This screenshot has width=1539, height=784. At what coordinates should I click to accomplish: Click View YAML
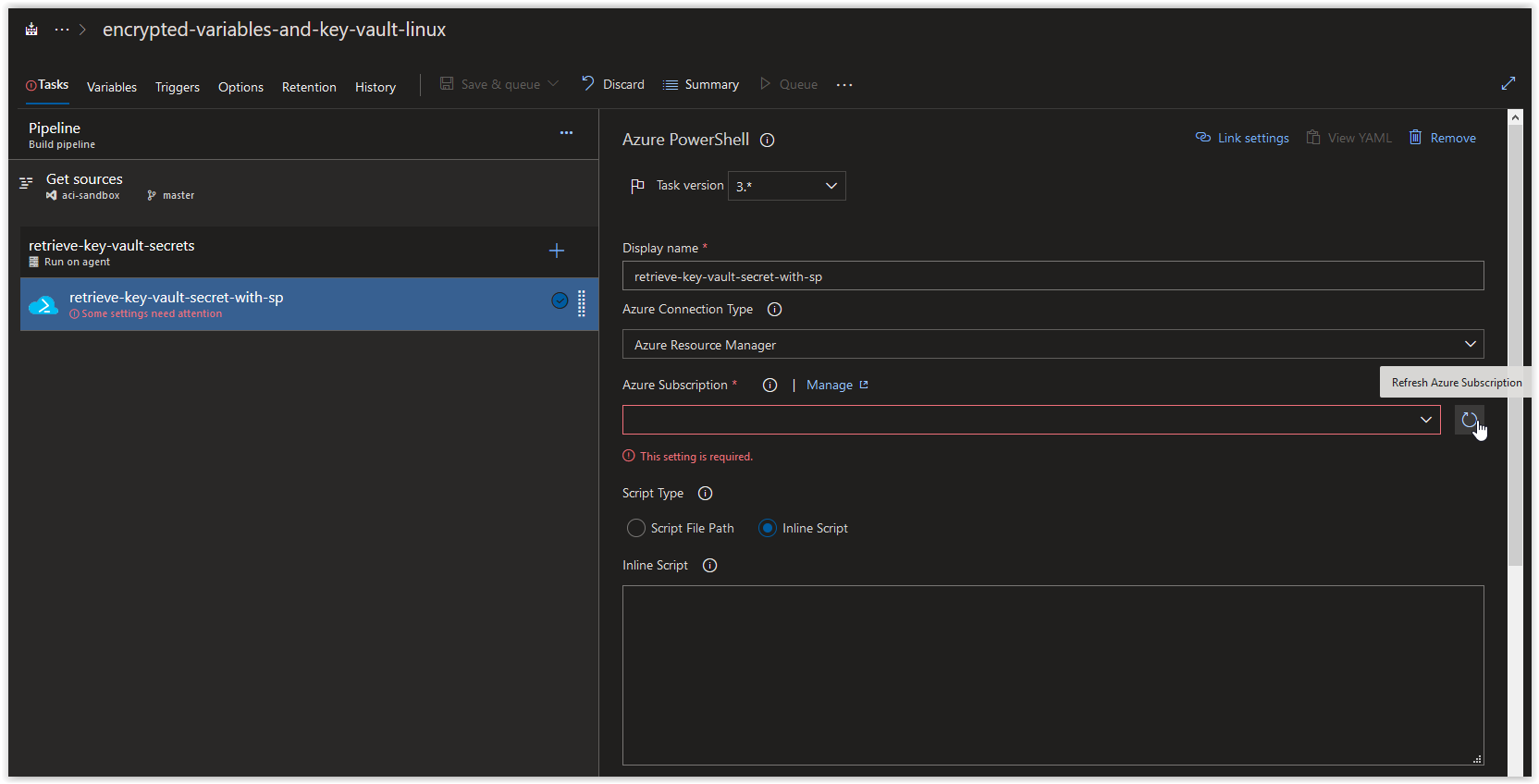[x=1348, y=138]
